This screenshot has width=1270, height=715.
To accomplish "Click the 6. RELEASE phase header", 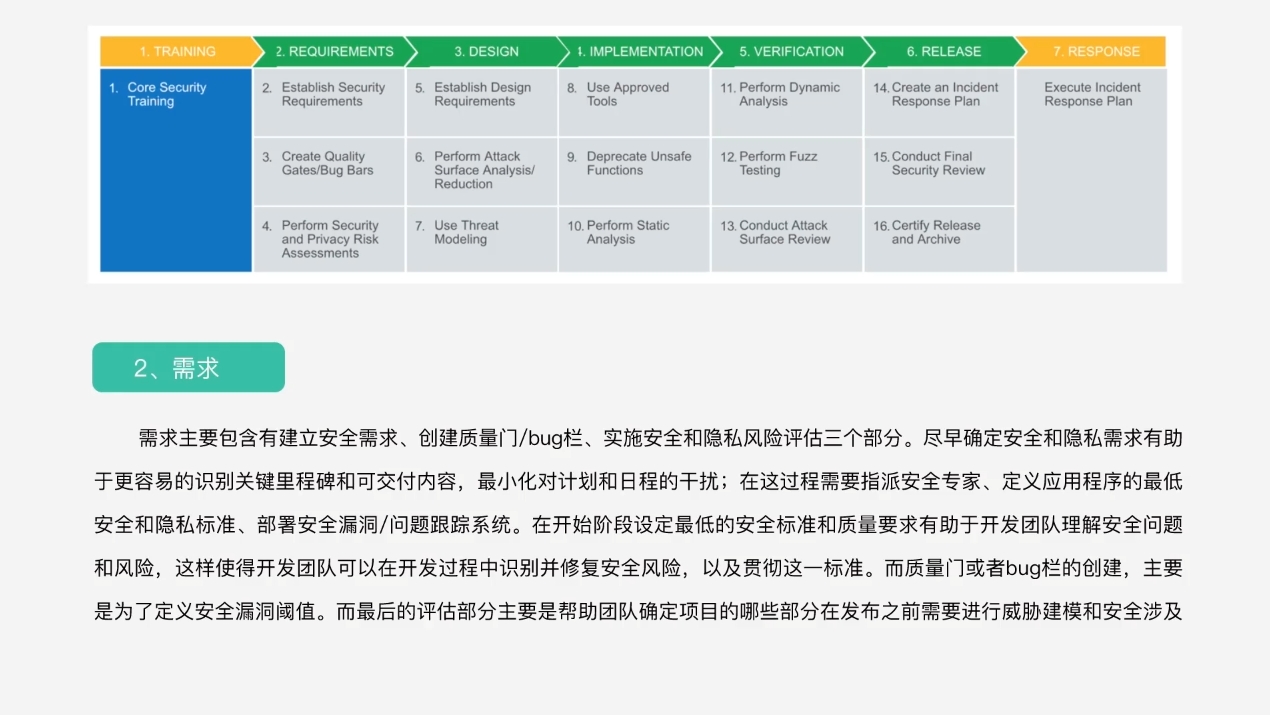I will [x=944, y=51].
